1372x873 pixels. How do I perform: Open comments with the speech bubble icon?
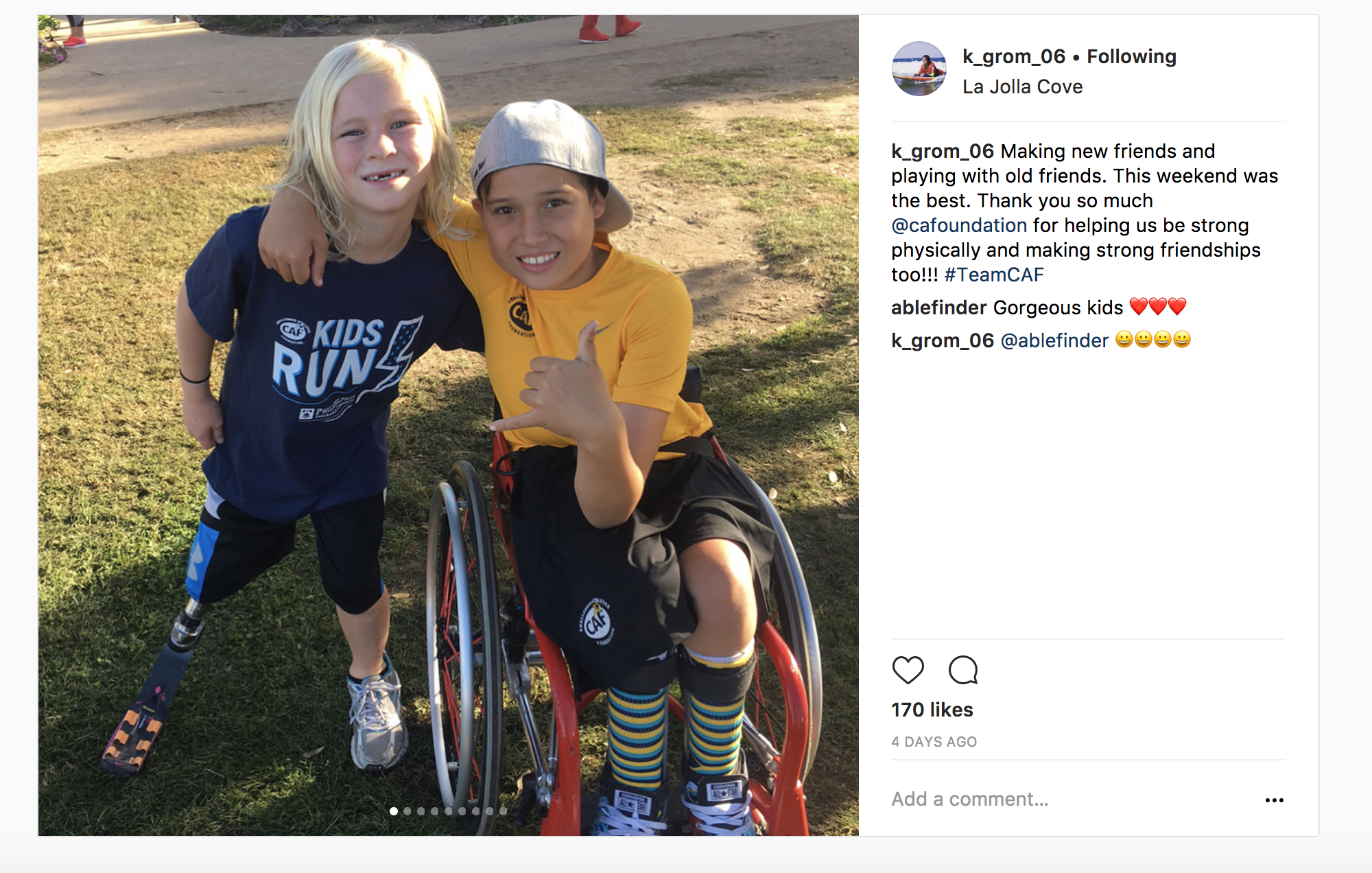click(x=962, y=670)
